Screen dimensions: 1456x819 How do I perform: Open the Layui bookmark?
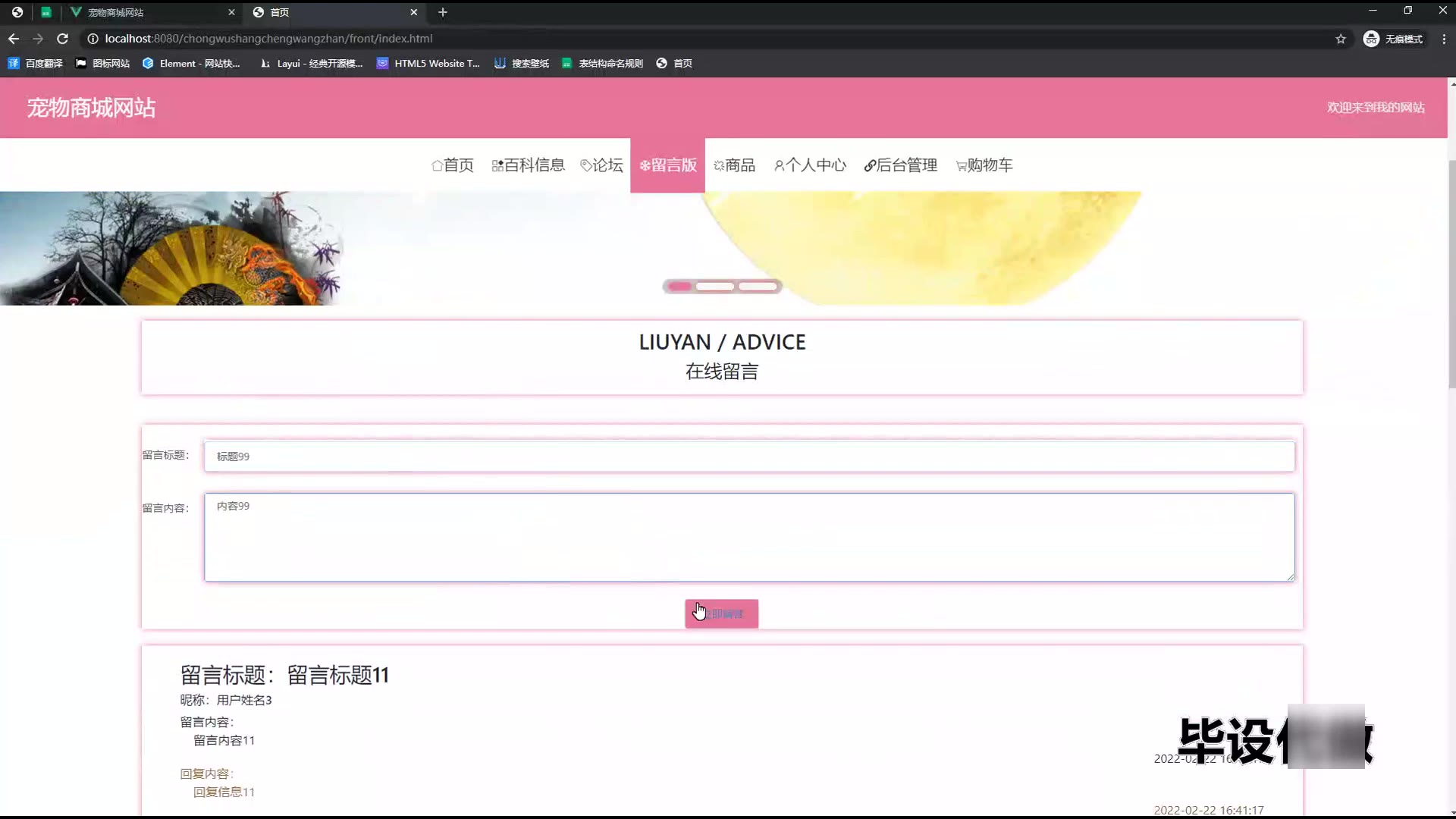tap(311, 64)
